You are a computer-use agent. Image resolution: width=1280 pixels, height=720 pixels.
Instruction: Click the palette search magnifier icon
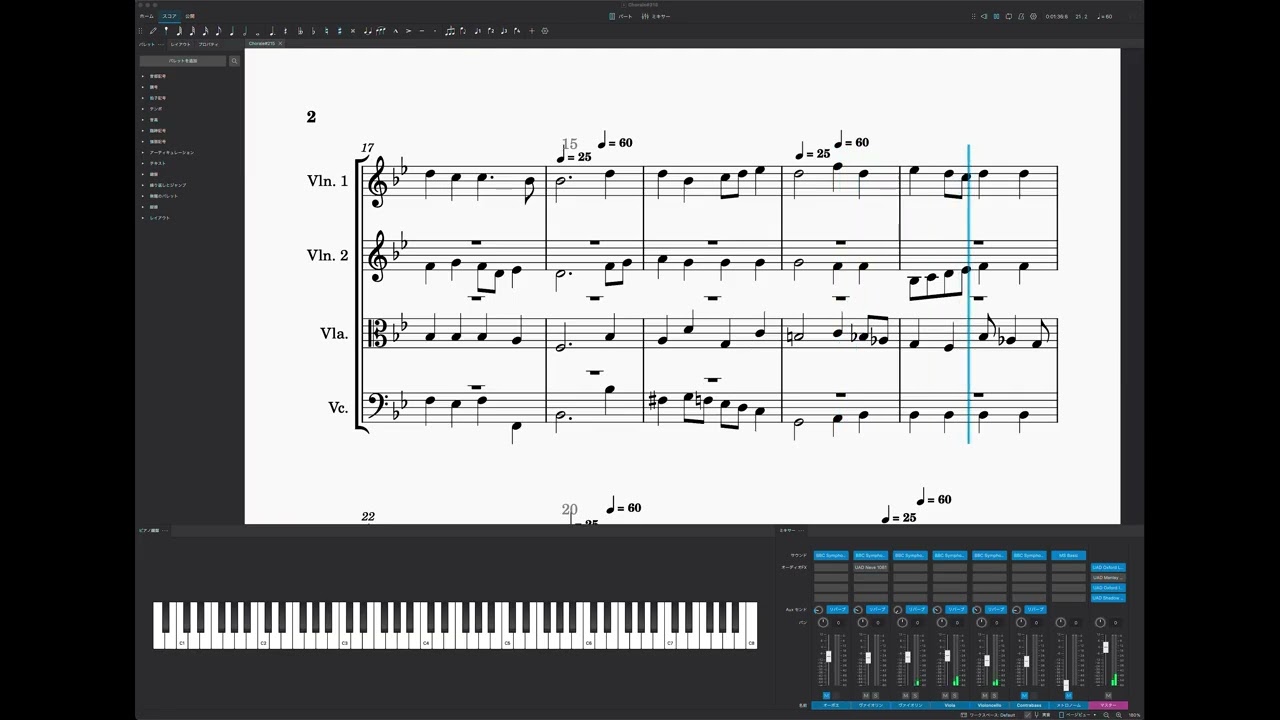(234, 61)
